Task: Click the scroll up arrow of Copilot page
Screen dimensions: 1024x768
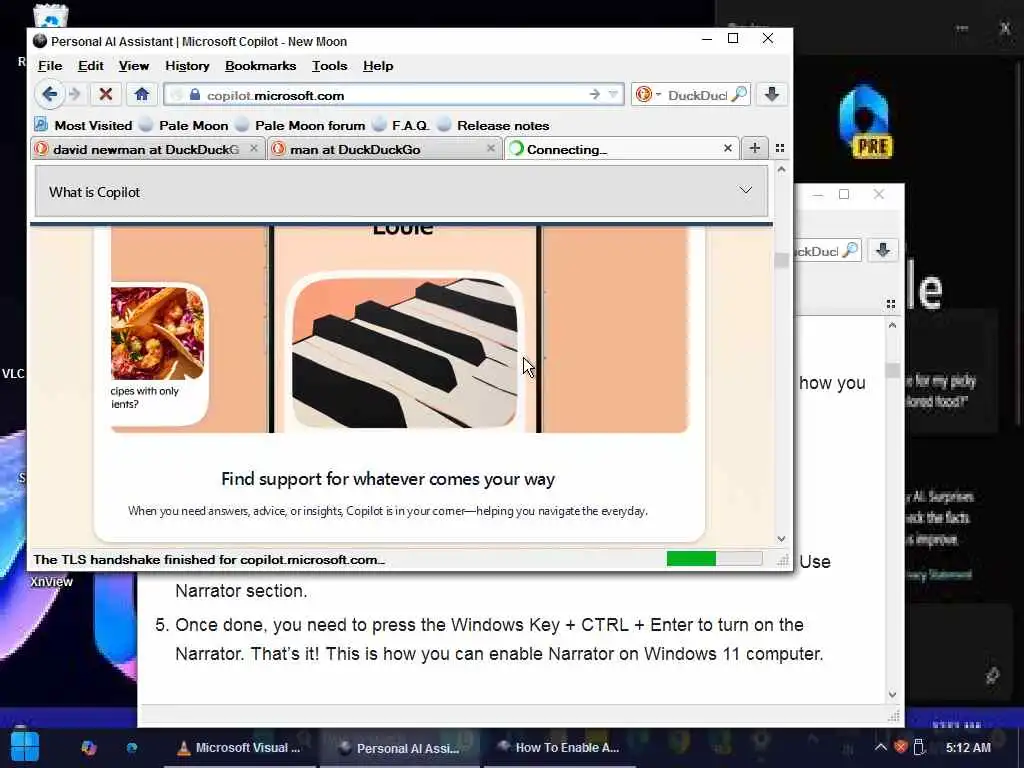Action: (781, 170)
